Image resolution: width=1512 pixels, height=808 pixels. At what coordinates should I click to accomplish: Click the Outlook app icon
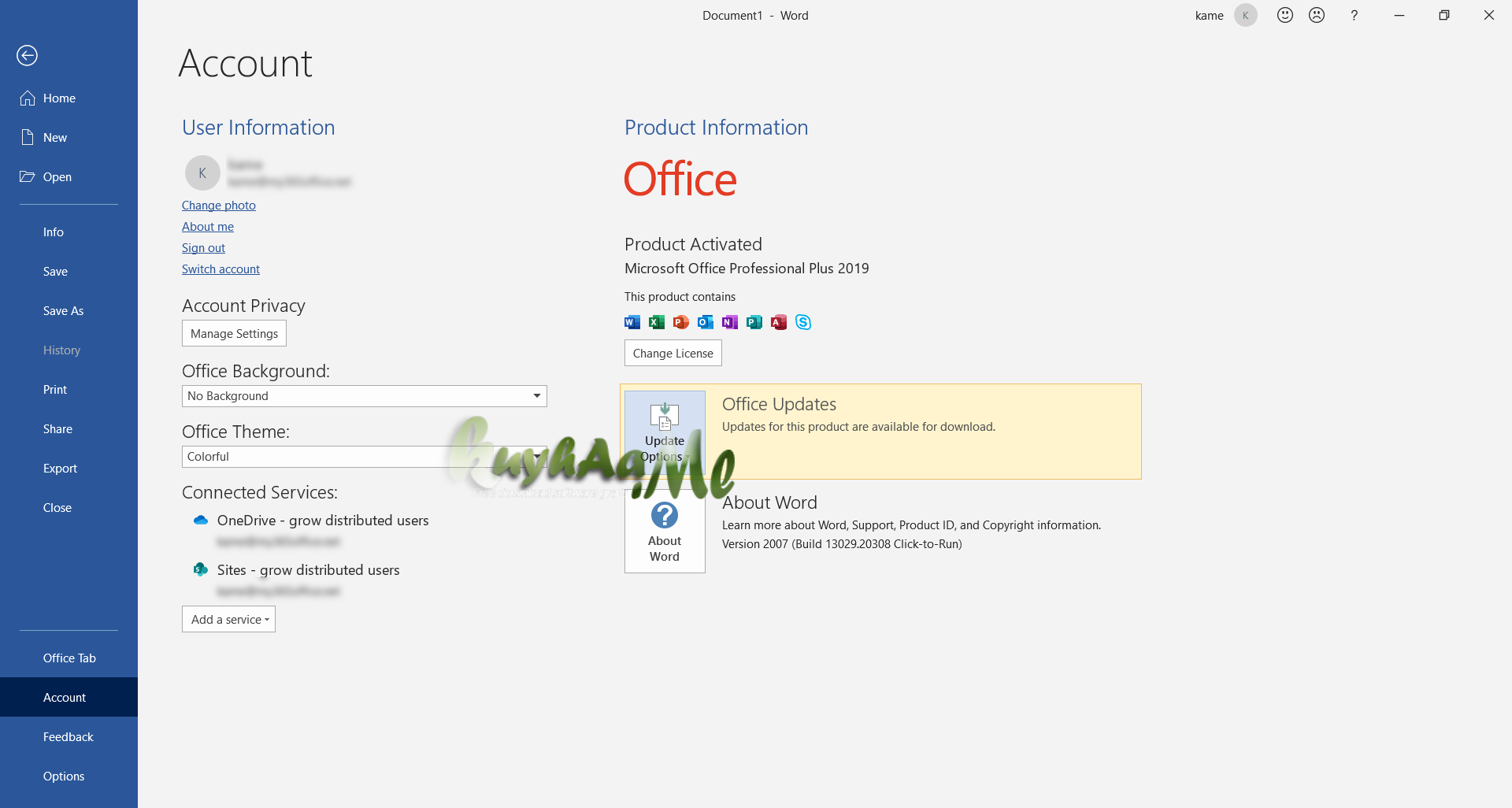(706, 322)
